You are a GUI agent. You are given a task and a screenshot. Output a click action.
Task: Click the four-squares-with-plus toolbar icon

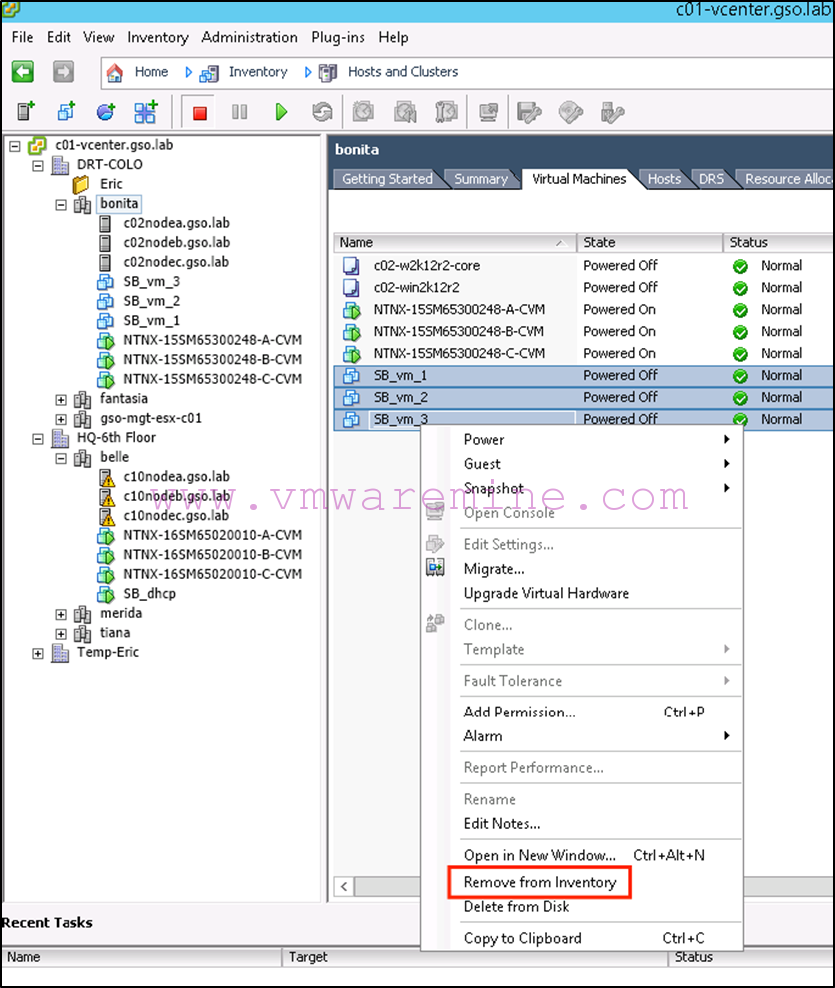click(146, 112)
